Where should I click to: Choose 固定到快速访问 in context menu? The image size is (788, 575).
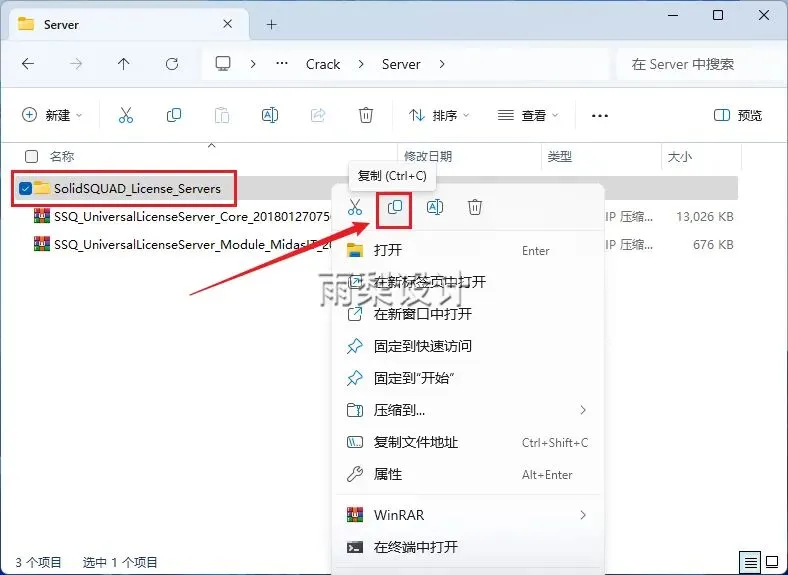[468, 346]
